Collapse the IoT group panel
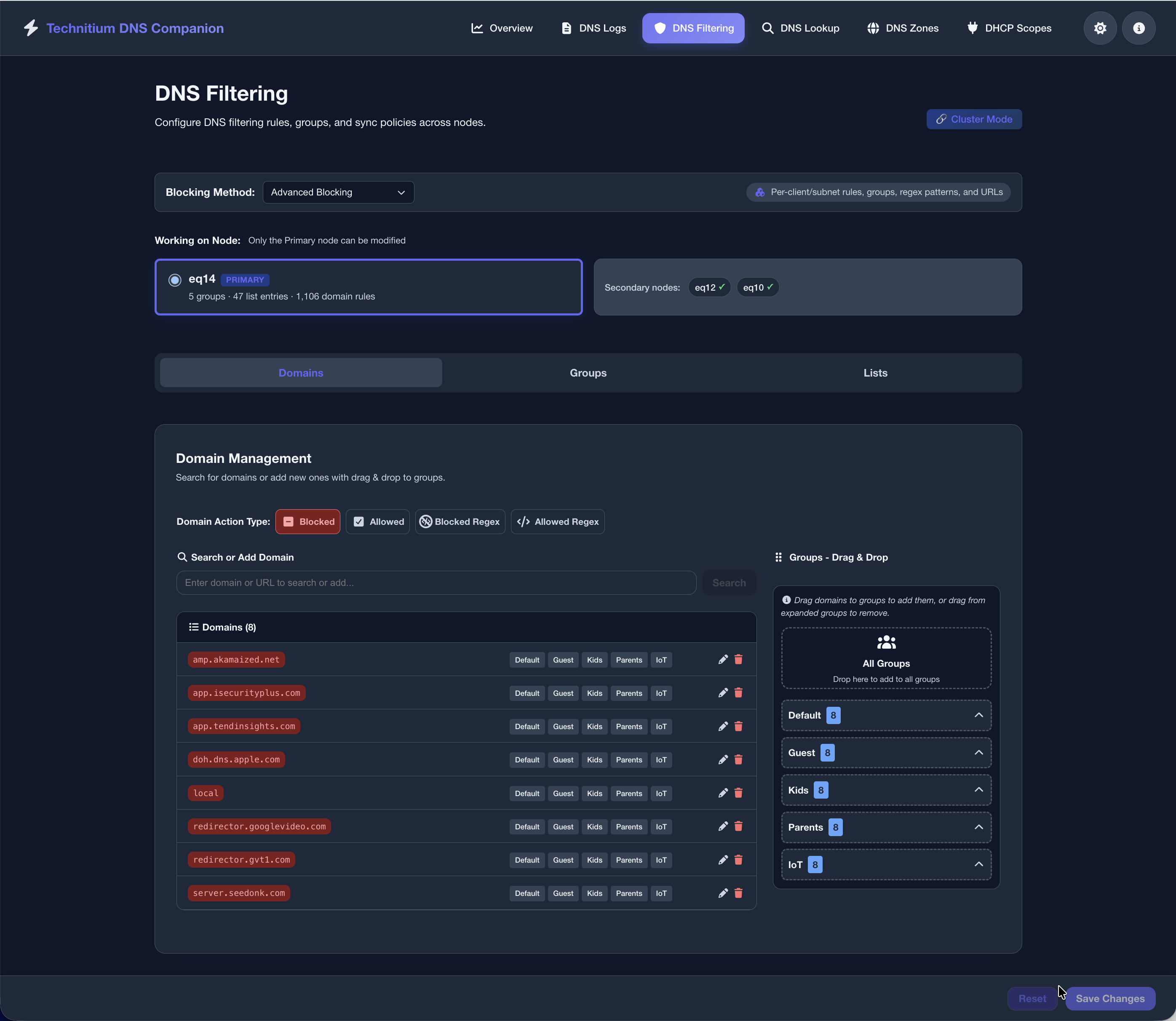Screen dimensions: 1176x1021 [x=979, y=864]
